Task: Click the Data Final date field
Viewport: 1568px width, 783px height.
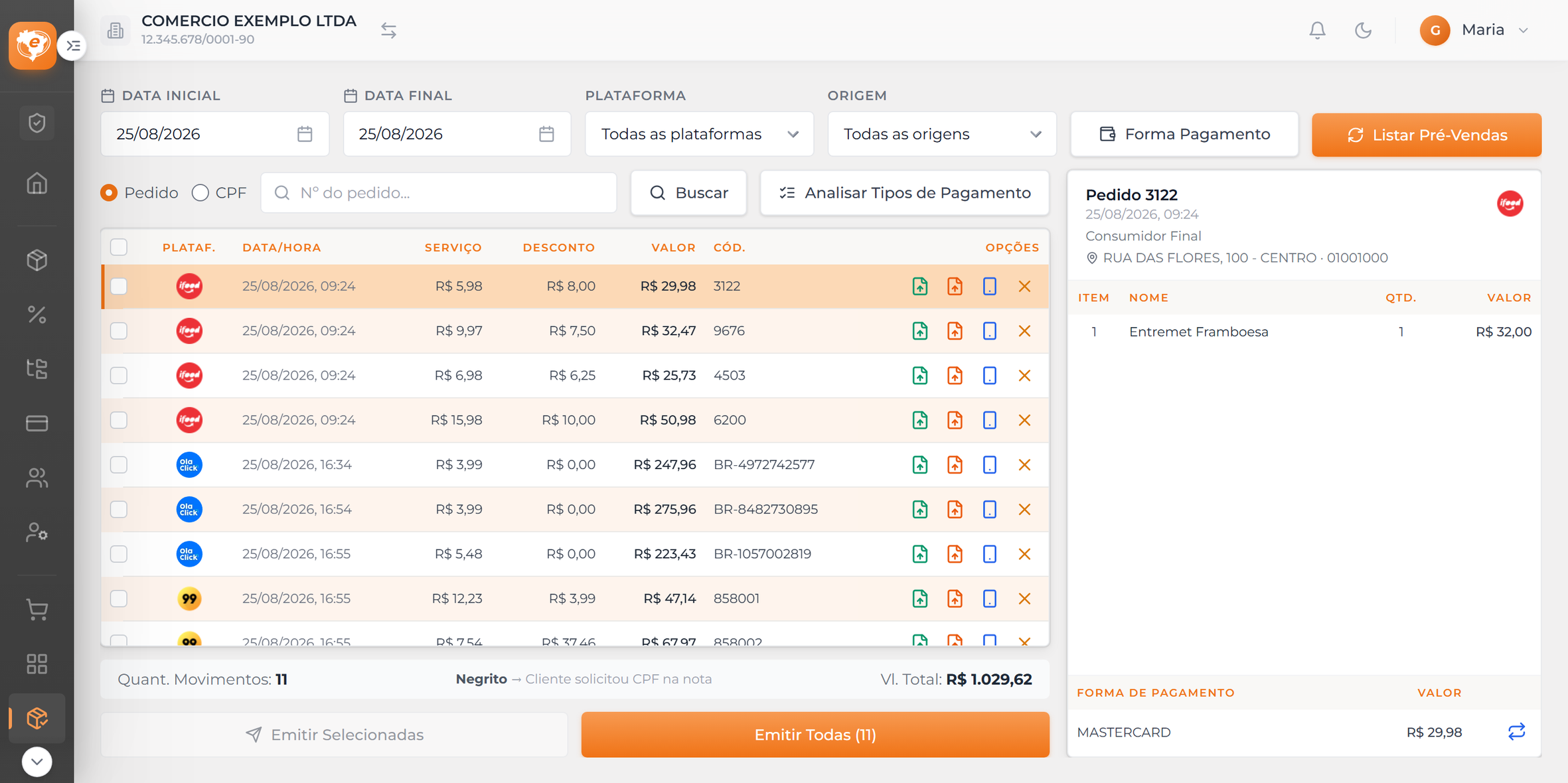Action: point(457,134)
